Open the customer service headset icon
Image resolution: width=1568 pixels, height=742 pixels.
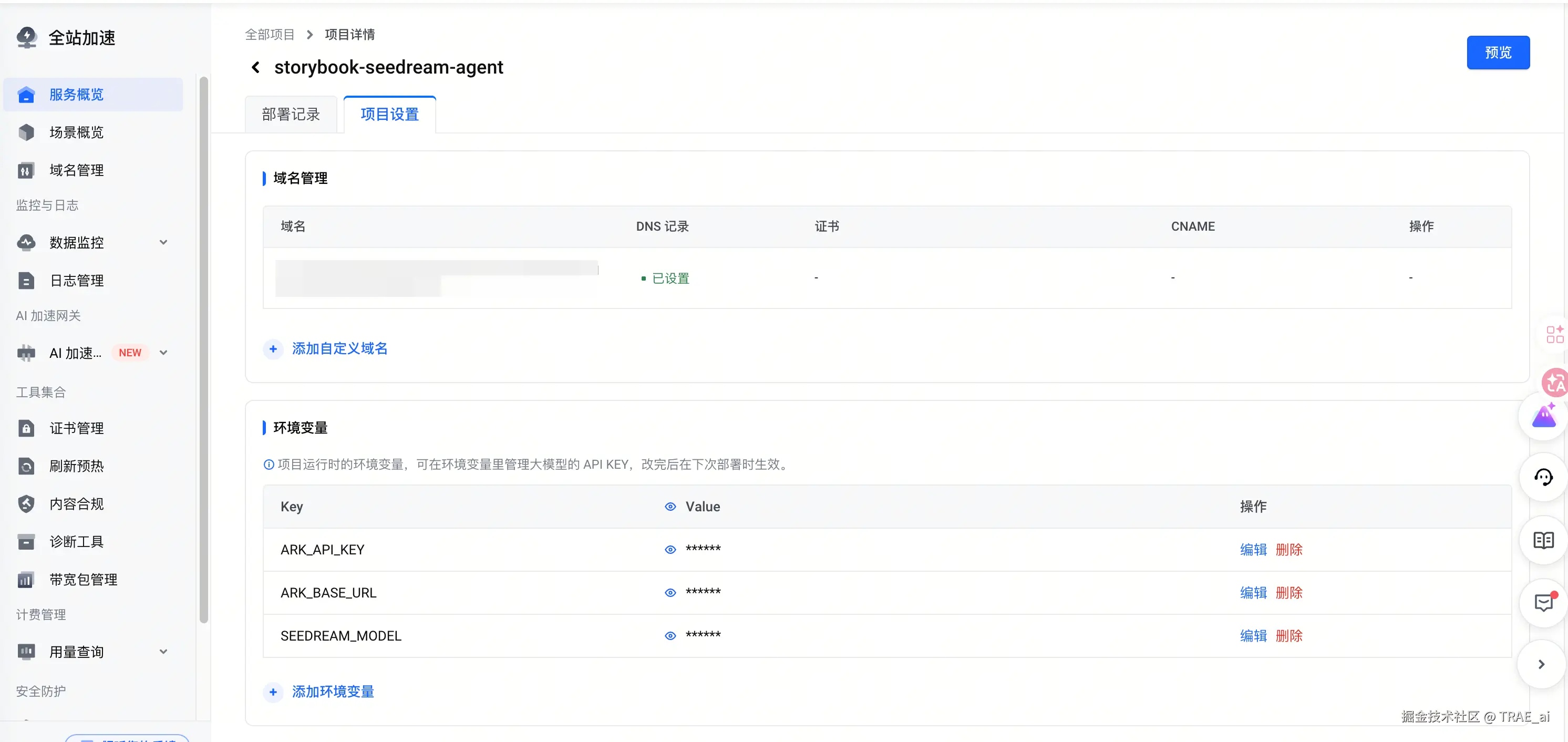coord(1543,477)
